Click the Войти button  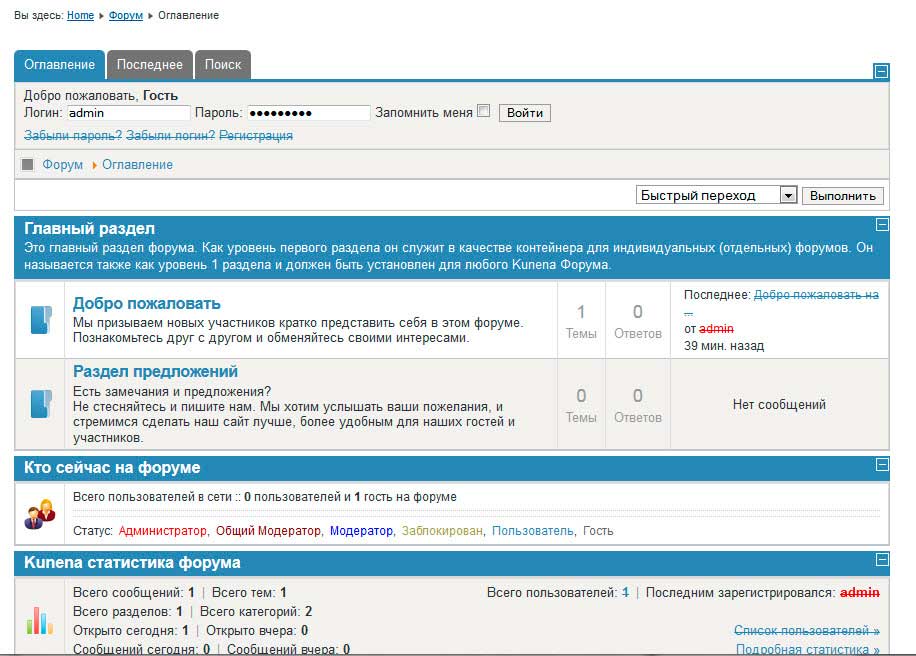[x=525, y=113]
